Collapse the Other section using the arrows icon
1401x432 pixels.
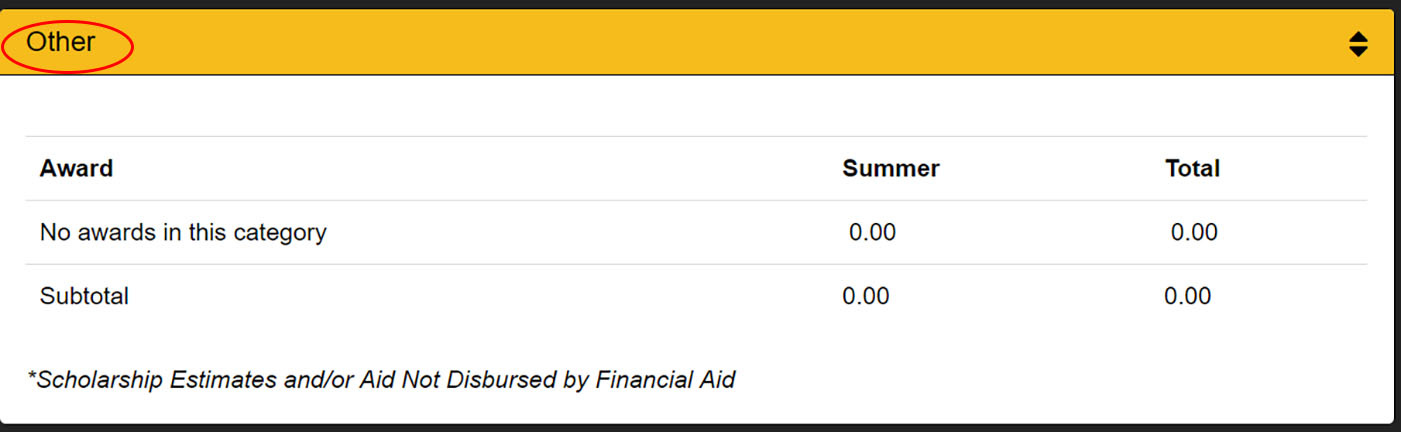(1357, 43)
